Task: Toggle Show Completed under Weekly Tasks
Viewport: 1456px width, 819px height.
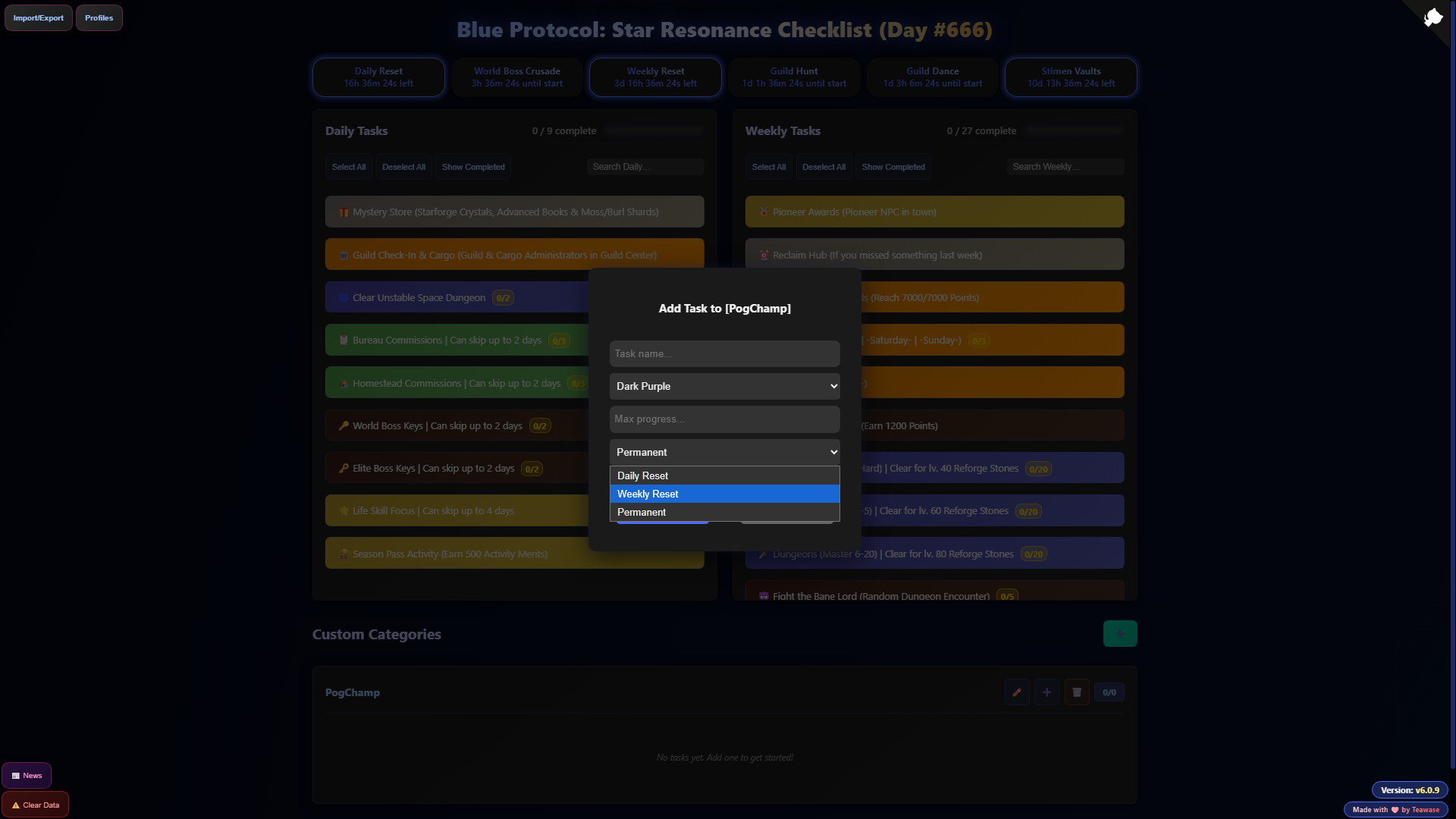Action: (893, 167)
